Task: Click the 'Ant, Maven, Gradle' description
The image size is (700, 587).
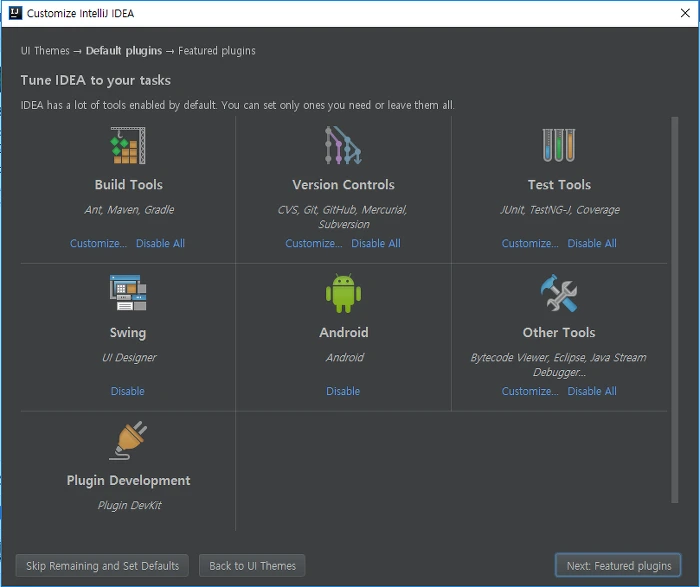Action: [x=129, y=209]
